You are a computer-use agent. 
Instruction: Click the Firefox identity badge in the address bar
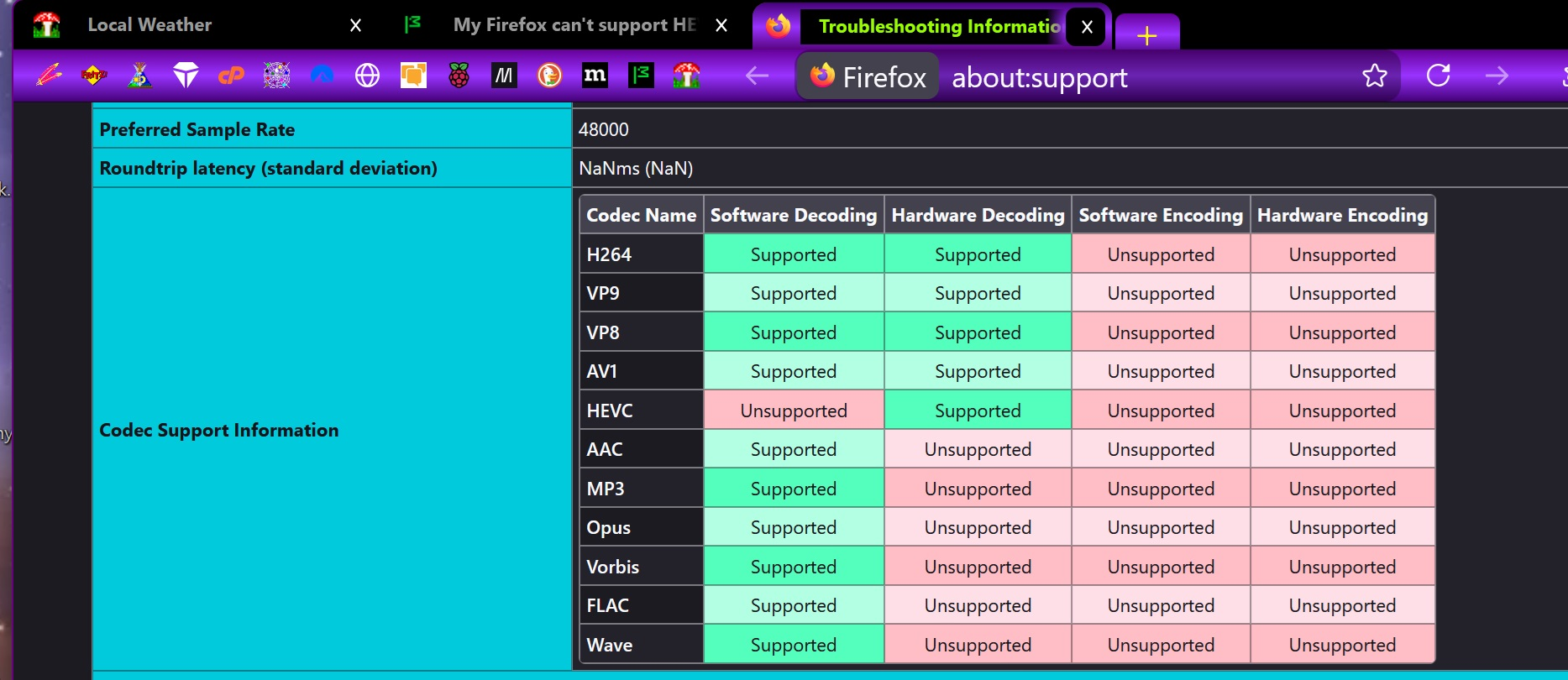click(x=868, y=76)
